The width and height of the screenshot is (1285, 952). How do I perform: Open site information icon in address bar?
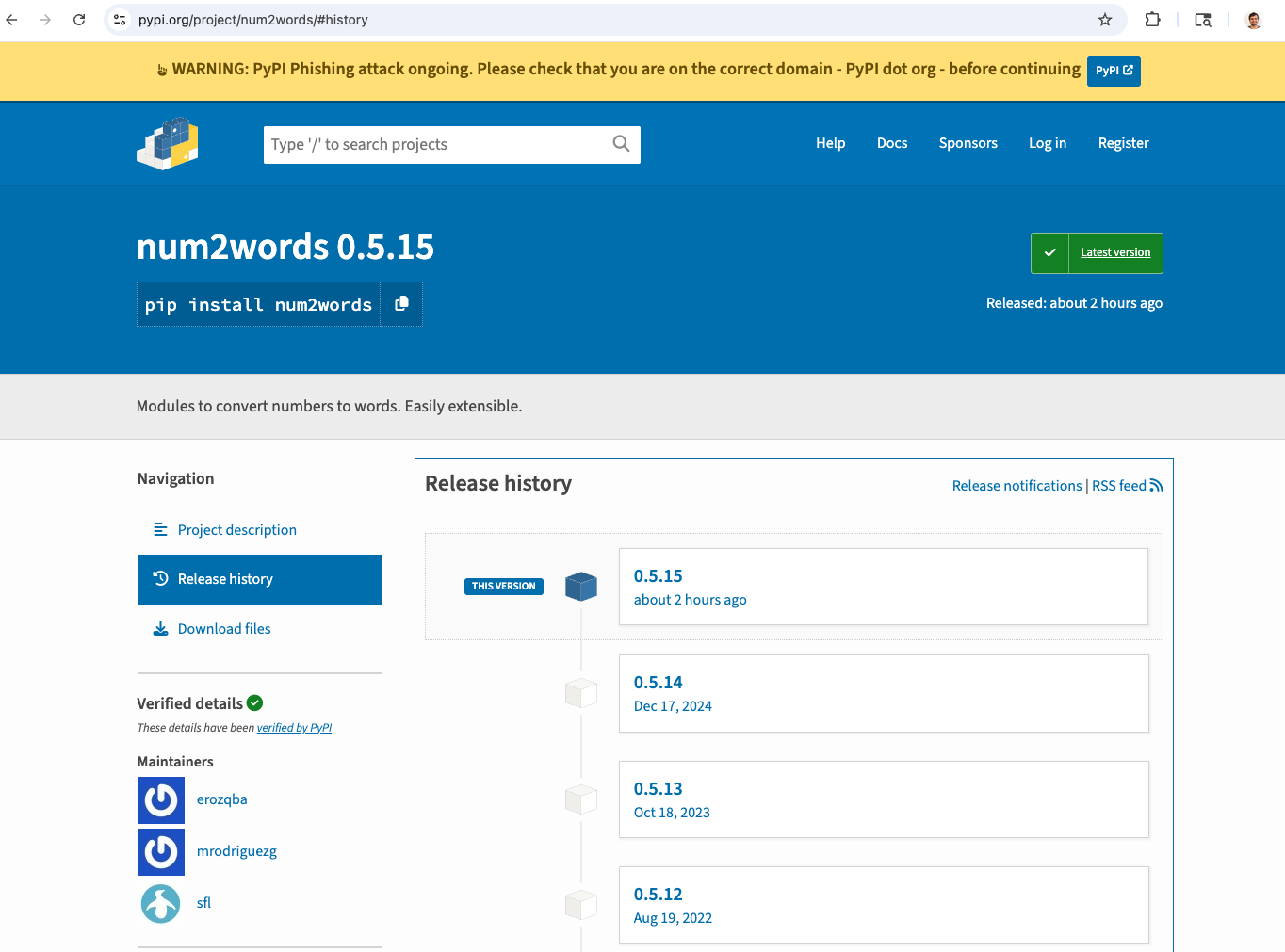(120, 20)
